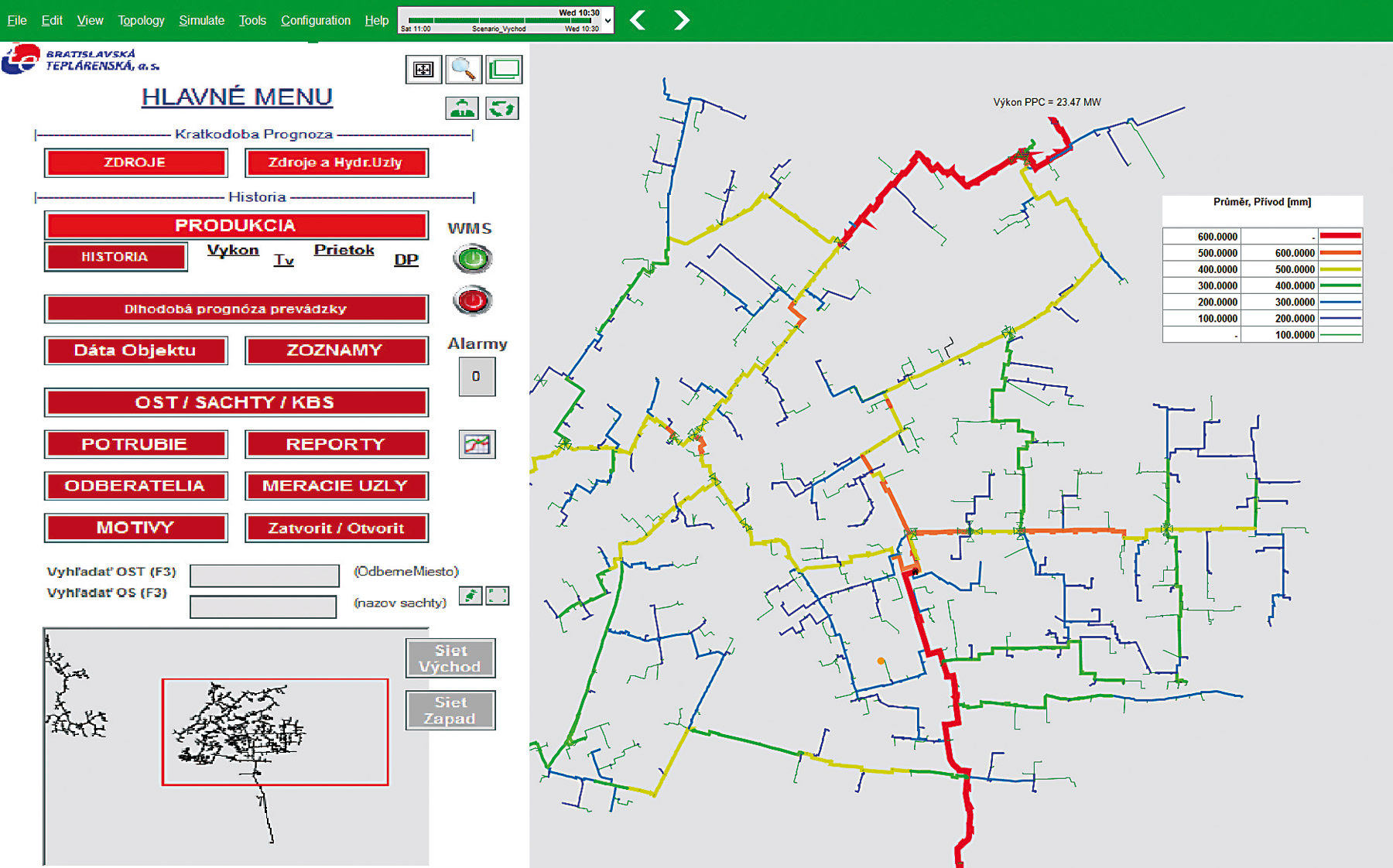The width and height of the screenshot is (1393, 868).
Task: Open the Configuration menu
Action: 315,20
